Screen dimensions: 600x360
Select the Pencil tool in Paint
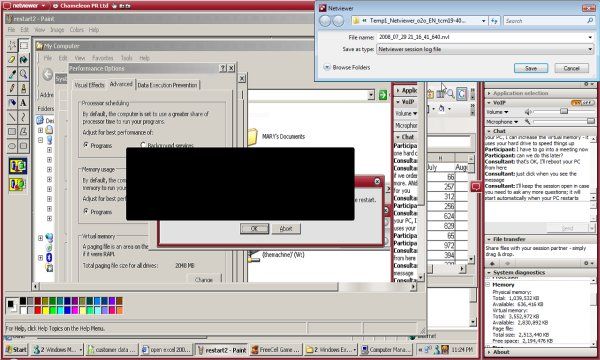pyautogui.click(x=12, y=88)
